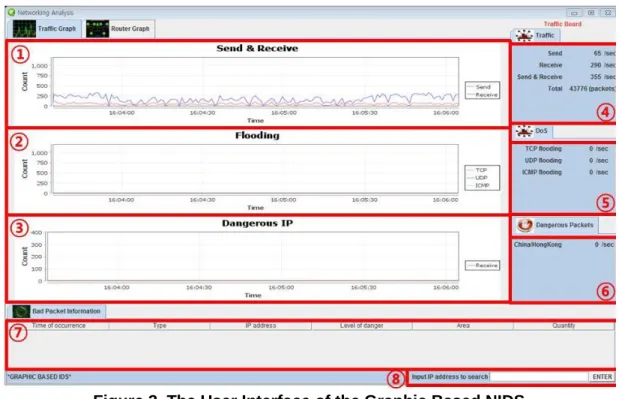Image resolution: width=619 pixels, height=399 pixels.
Task: Click the ENTER search button
Action: (602, 377)
